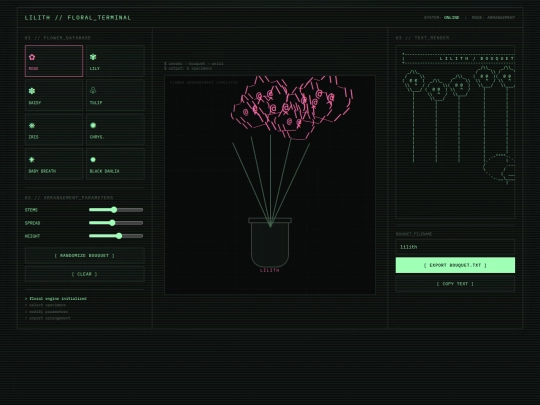Export the bouquet with Export Bouquet.txt
Screen dimensions: 540x405
[455, 265]
